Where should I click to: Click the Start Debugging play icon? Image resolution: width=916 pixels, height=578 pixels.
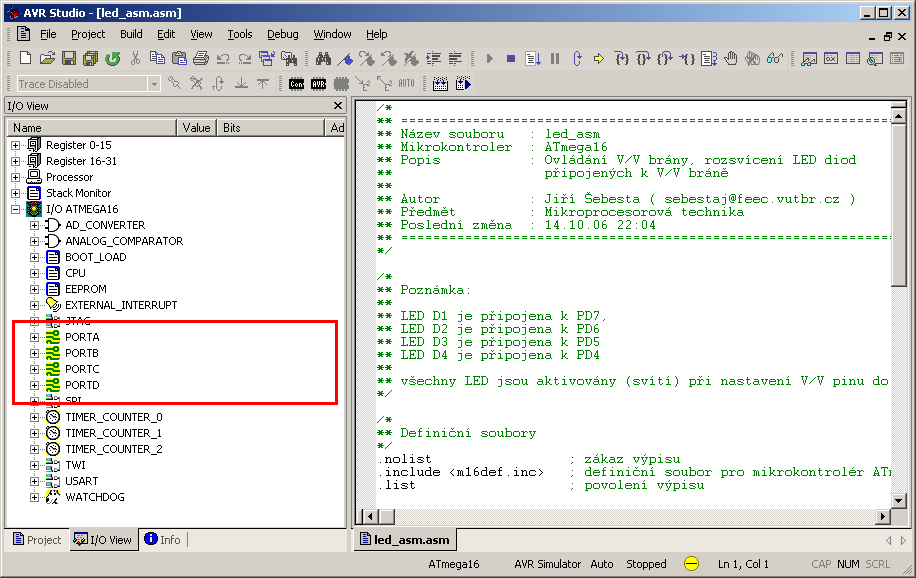click(490, 58)
